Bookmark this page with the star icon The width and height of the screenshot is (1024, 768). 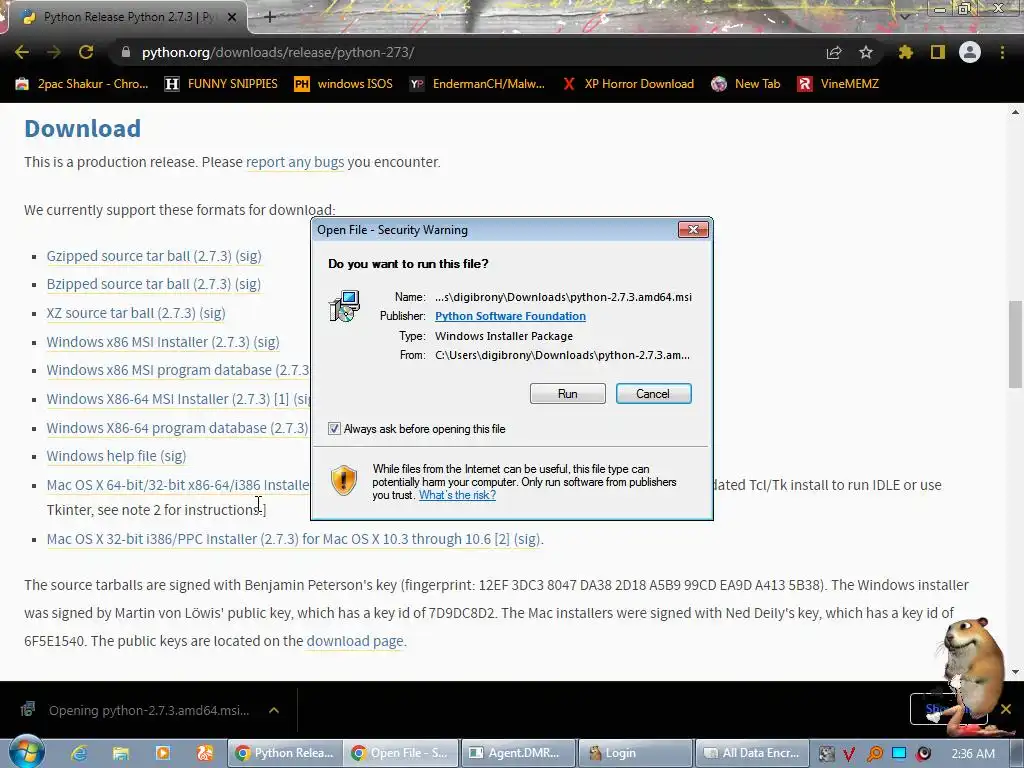(x=866, y=52)
